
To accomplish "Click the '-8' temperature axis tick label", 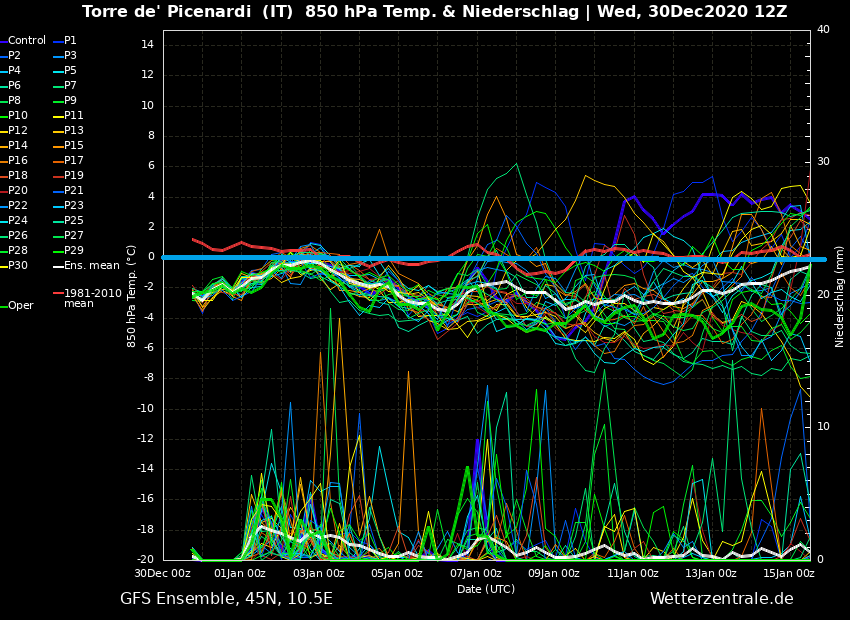I will [x=149, y=378].
